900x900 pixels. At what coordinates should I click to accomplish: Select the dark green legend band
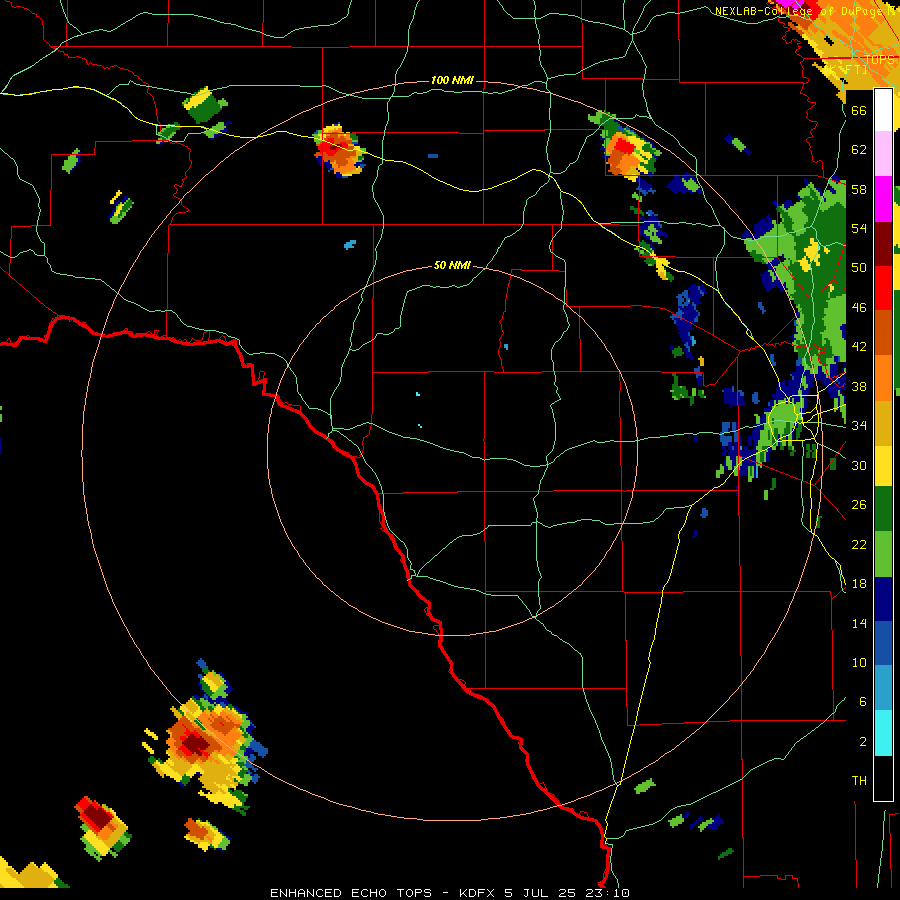(x=883, y=509)
